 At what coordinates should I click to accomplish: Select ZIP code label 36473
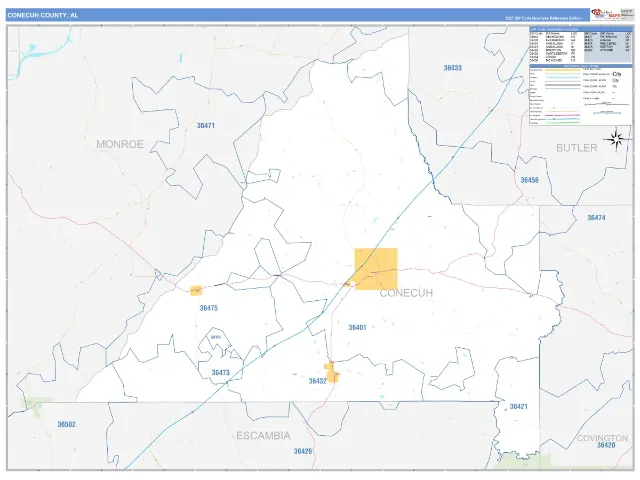(220, 373)
